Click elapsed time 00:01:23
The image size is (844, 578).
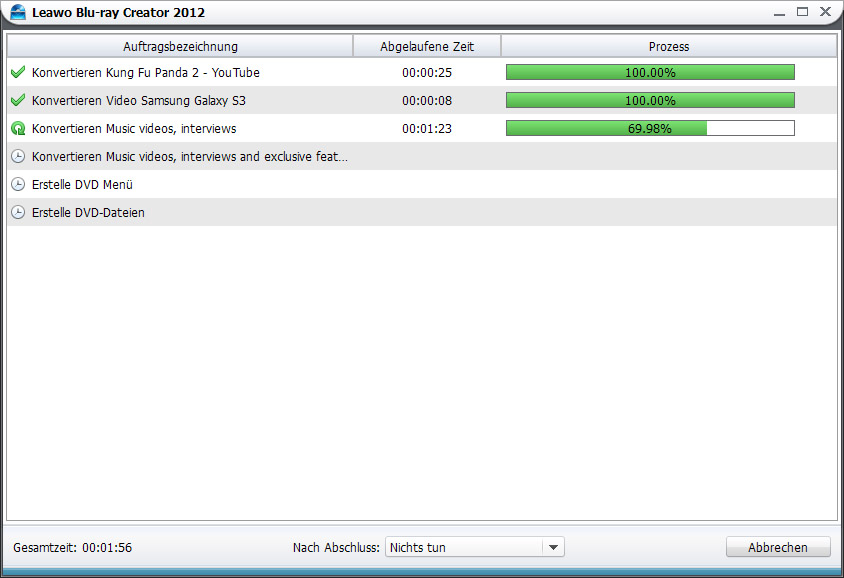pyautogui.click(x=427, y=129)
